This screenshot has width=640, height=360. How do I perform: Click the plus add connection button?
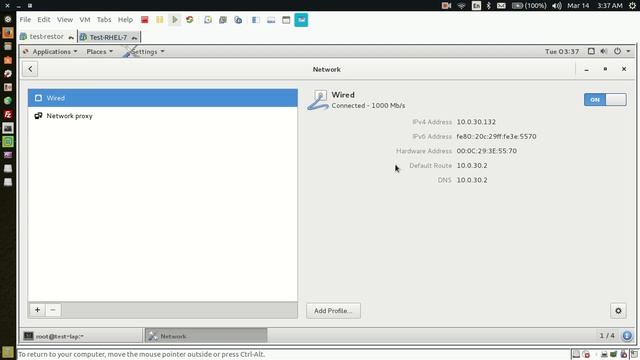[x=37, y=310]
